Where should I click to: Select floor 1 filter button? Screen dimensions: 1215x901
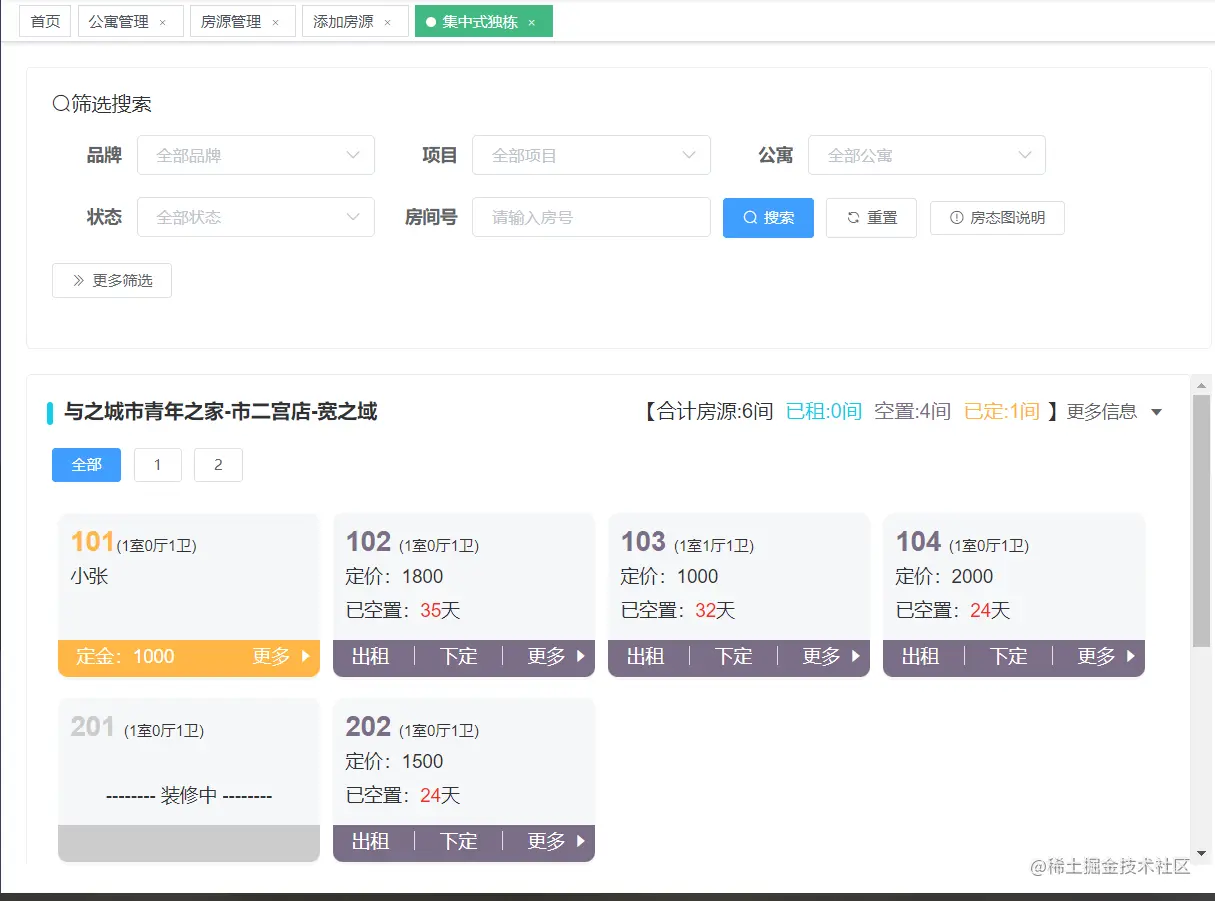click(x=158, y=465)
